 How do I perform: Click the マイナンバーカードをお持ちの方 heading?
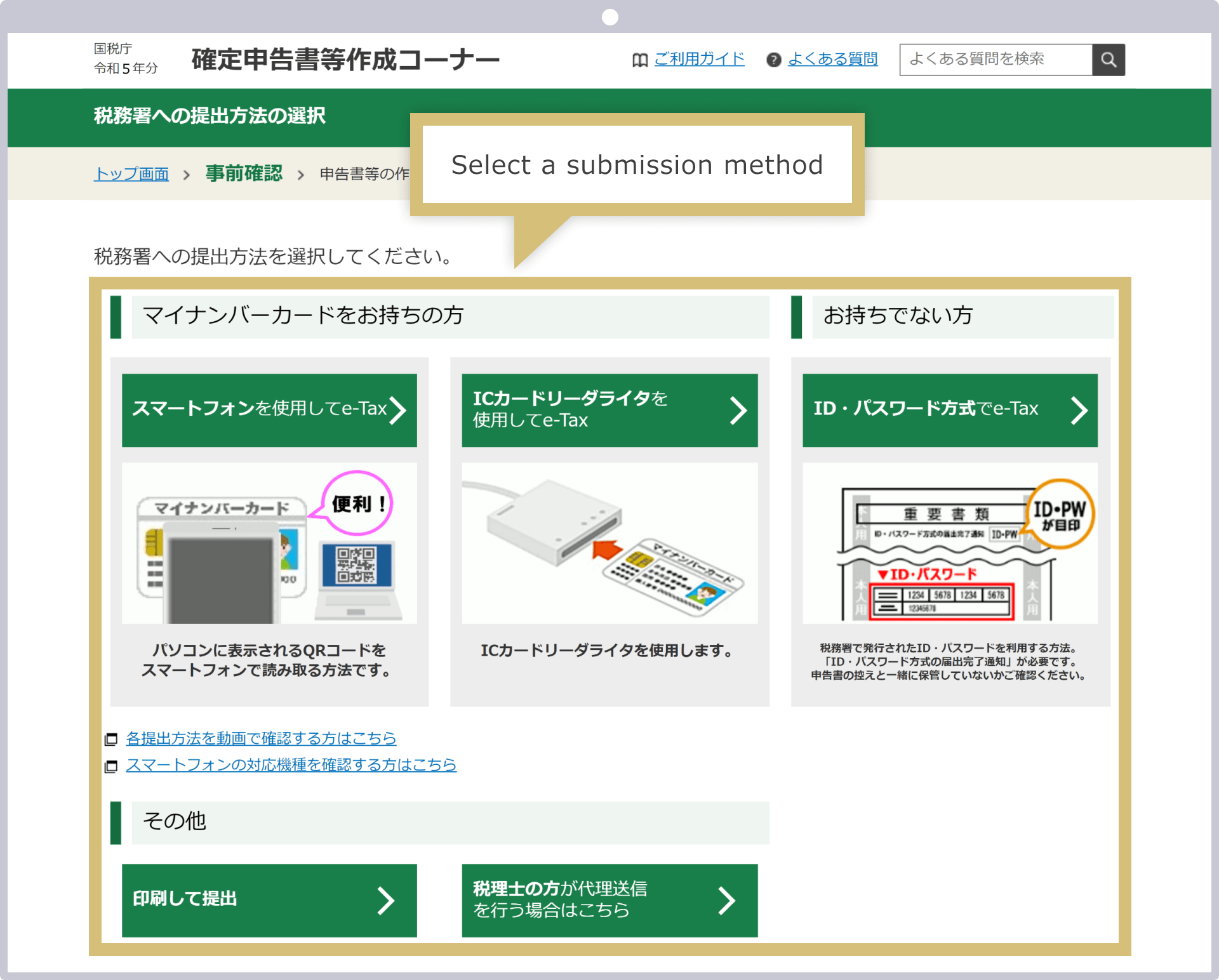(x=303, y=315)
